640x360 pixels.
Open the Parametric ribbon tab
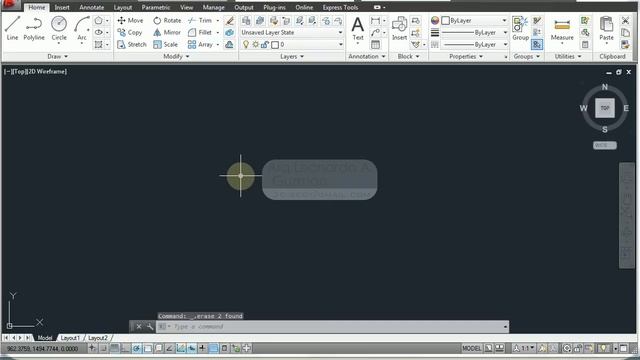[156, 7]
